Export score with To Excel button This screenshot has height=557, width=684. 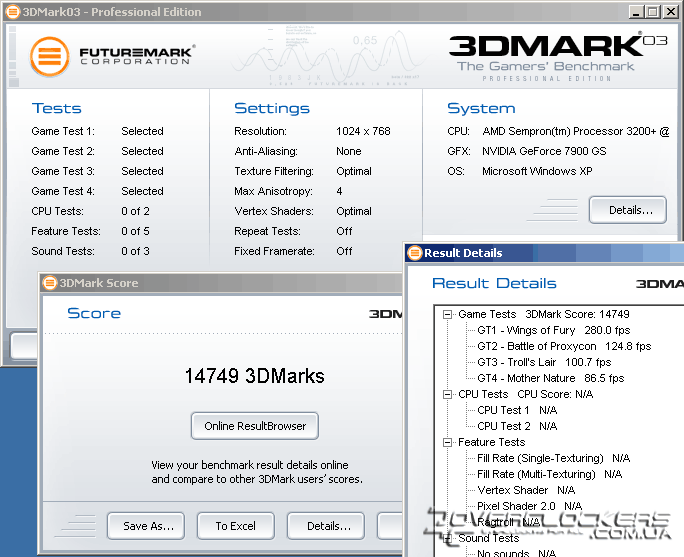(236, 526)
